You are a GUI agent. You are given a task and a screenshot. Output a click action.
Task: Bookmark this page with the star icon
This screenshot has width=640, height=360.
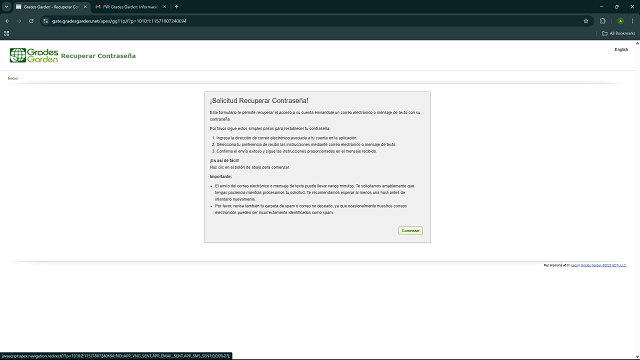[x=586, y=21]
